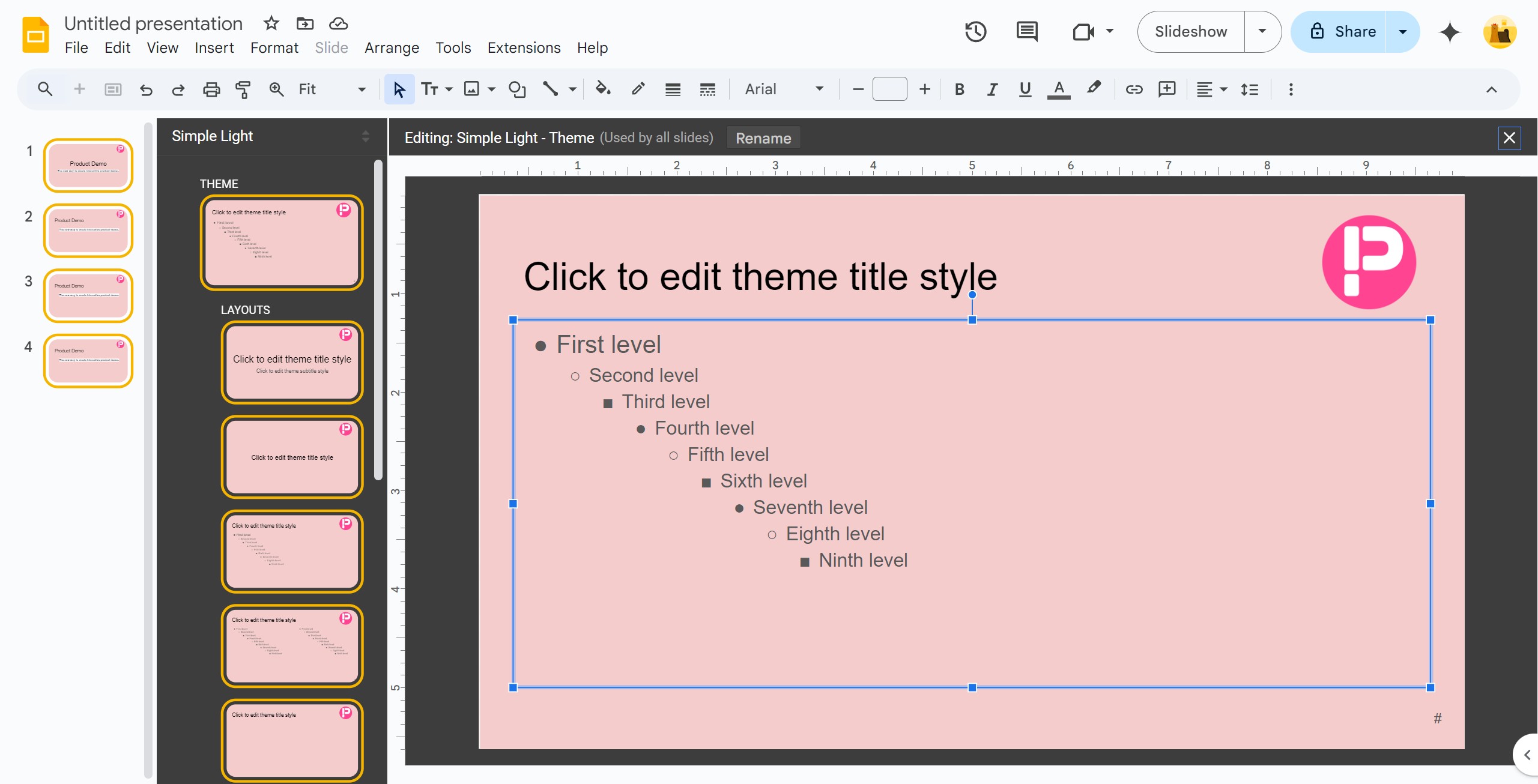This screenshot has width=1538, height=784.
Task: Expand insert image options arrow
Action: tap(491, 89)
